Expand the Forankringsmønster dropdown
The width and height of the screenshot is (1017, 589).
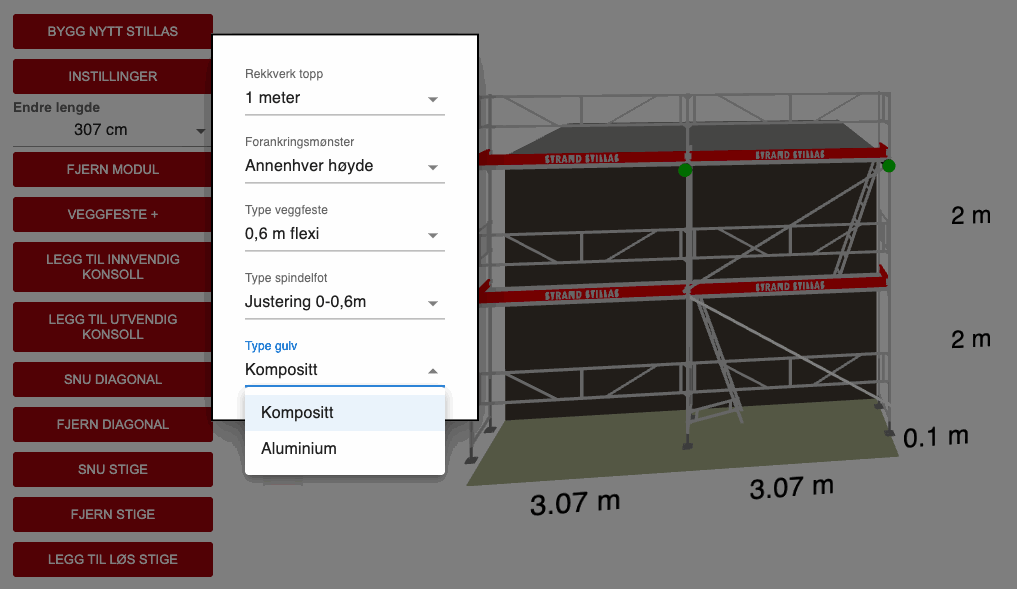344,166
